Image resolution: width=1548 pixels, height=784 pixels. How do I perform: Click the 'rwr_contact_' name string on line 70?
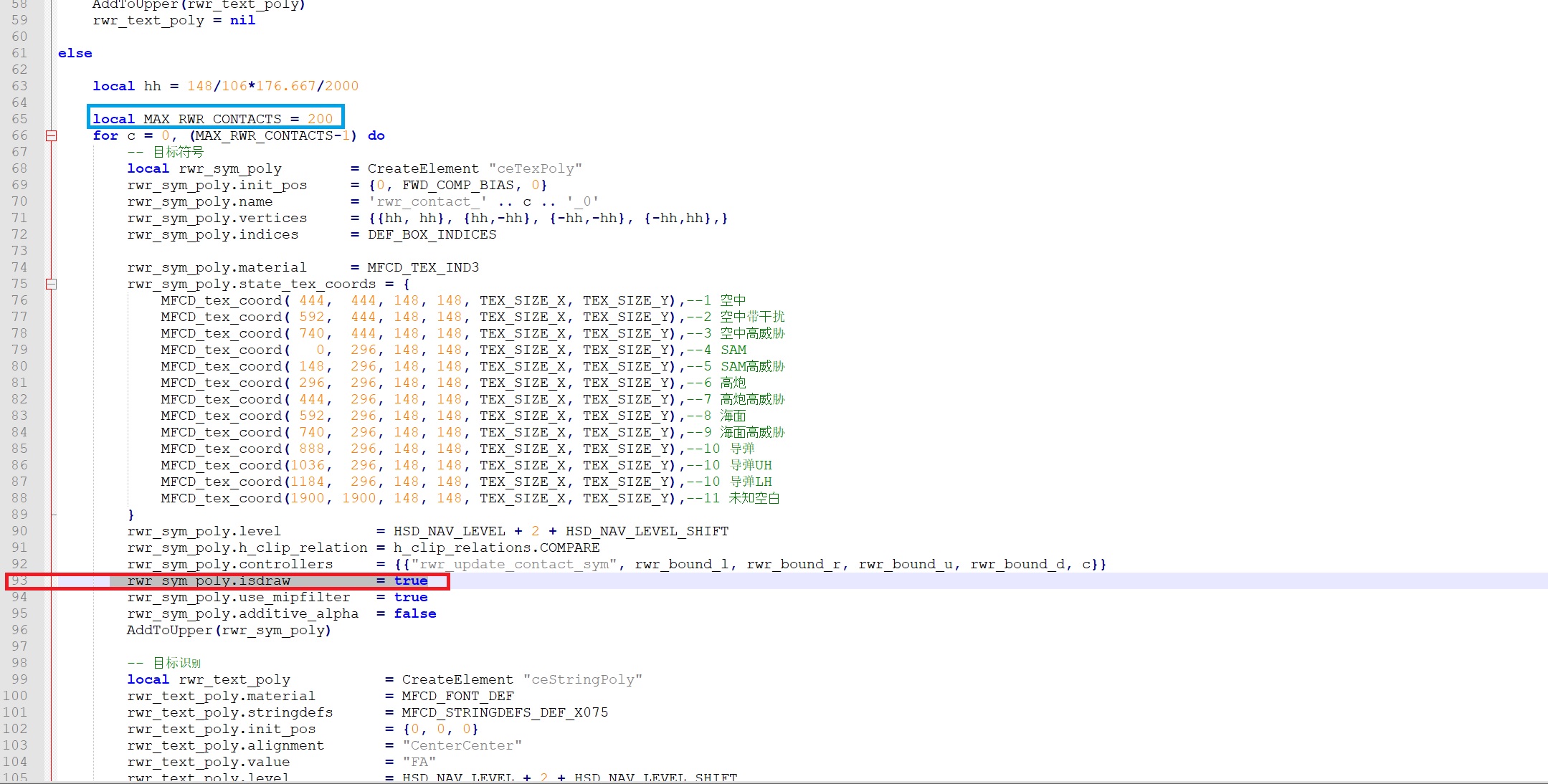[x=428, y=201]
